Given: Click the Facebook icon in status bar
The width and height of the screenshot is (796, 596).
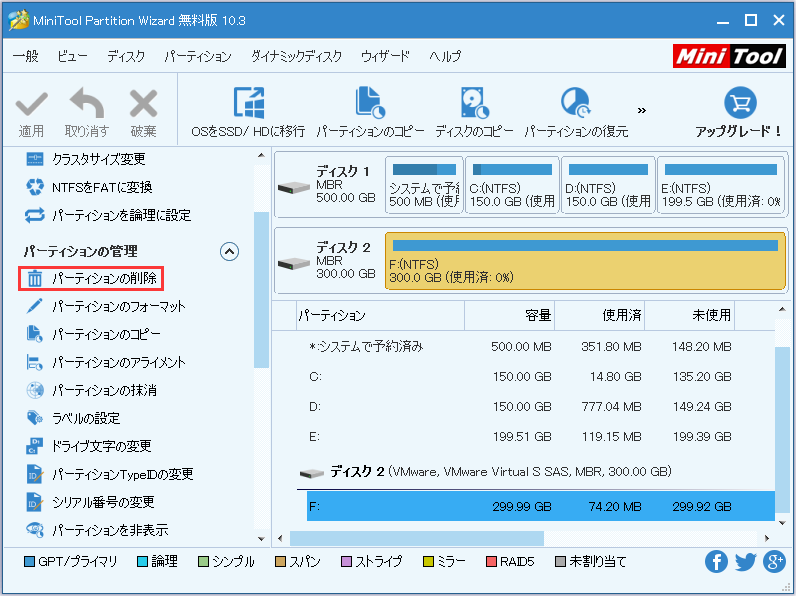Looking at the screenshot, I should [716, 562].
